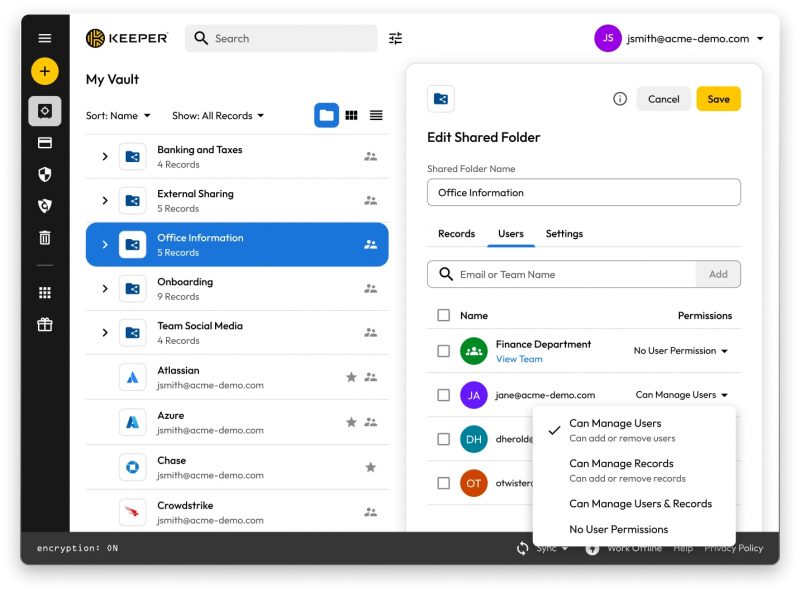The height and width of the screenshot is (592, 800).
Task: Click the yellow plus create-new button
Action: pyautogui.click(x=44, y=71)
